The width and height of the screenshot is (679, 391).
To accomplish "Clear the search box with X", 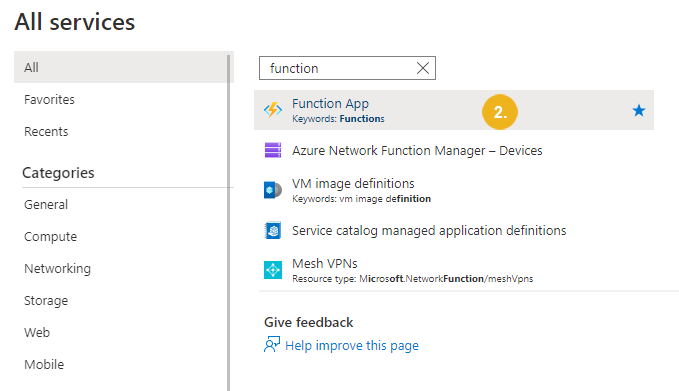I will point(423,68).
